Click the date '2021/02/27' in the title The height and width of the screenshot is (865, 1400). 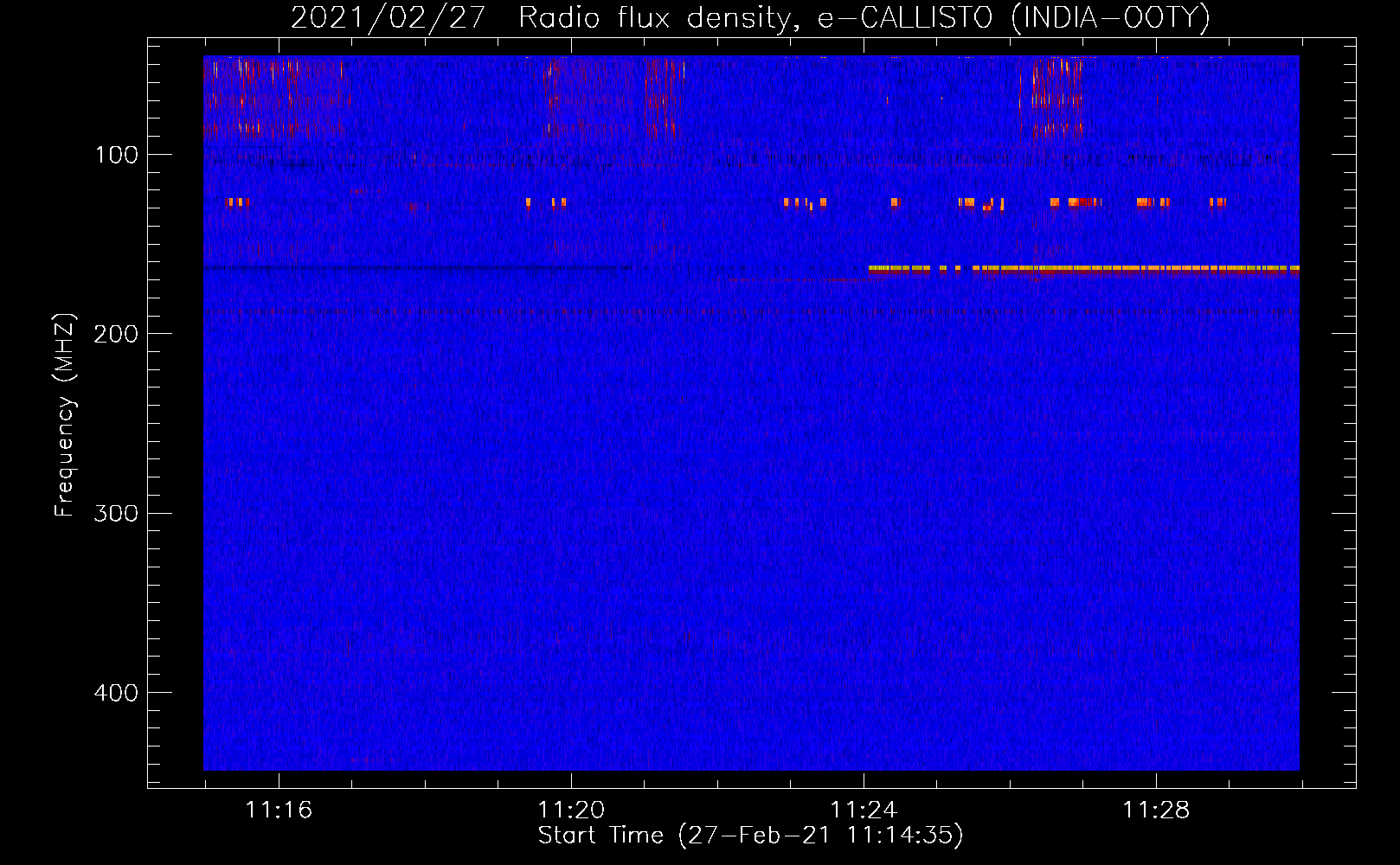388,18
